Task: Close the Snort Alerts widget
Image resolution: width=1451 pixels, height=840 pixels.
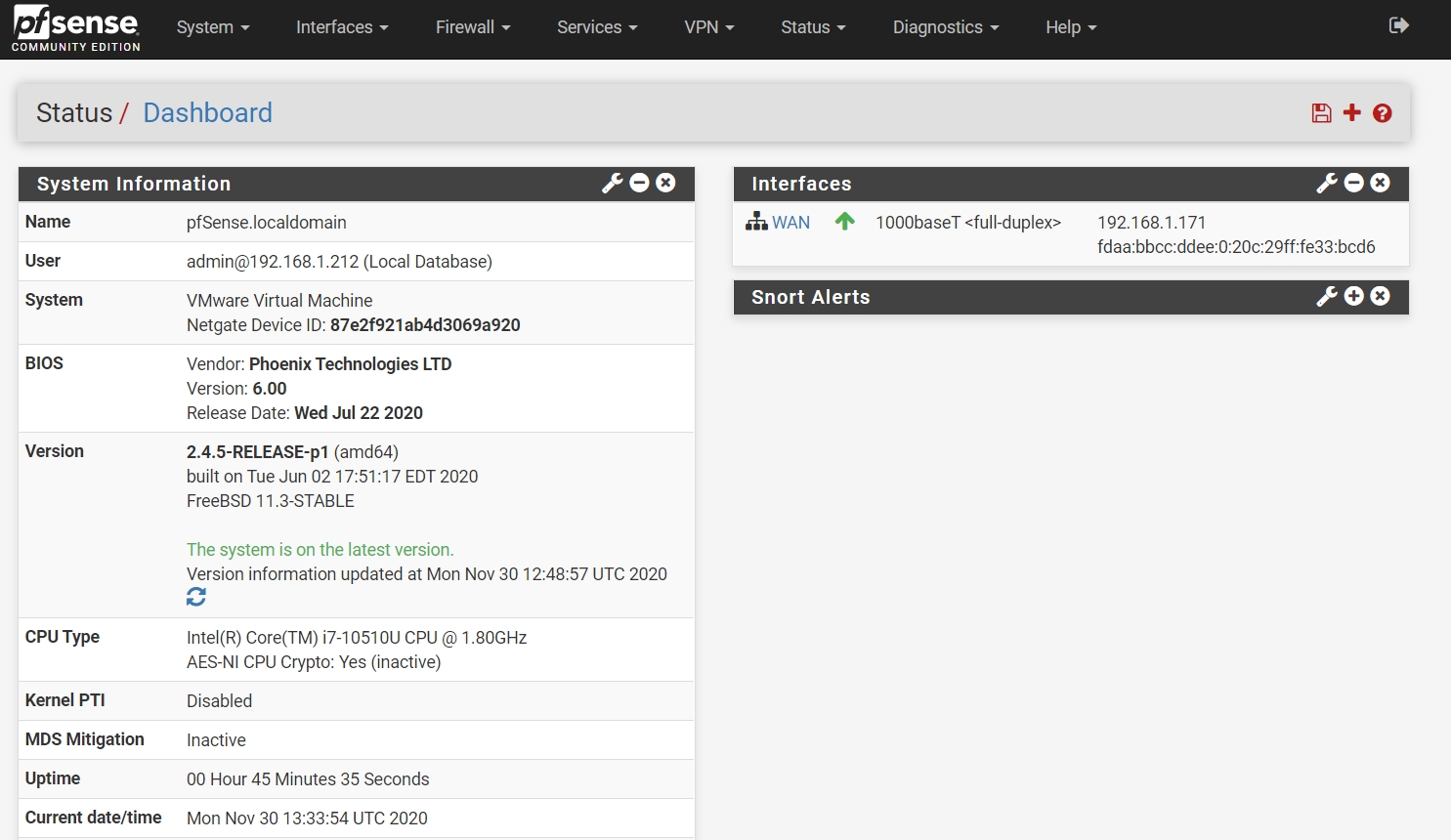Action: pos(1380,296)
